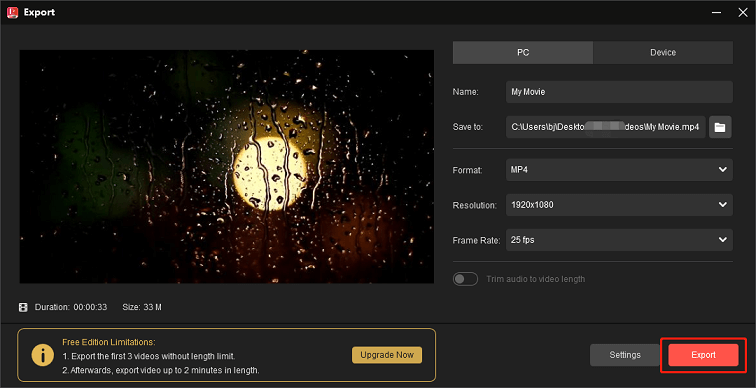This screenshot has height=388, width=756.
Task: Open the export Settings
Action: tap(625, 355)
